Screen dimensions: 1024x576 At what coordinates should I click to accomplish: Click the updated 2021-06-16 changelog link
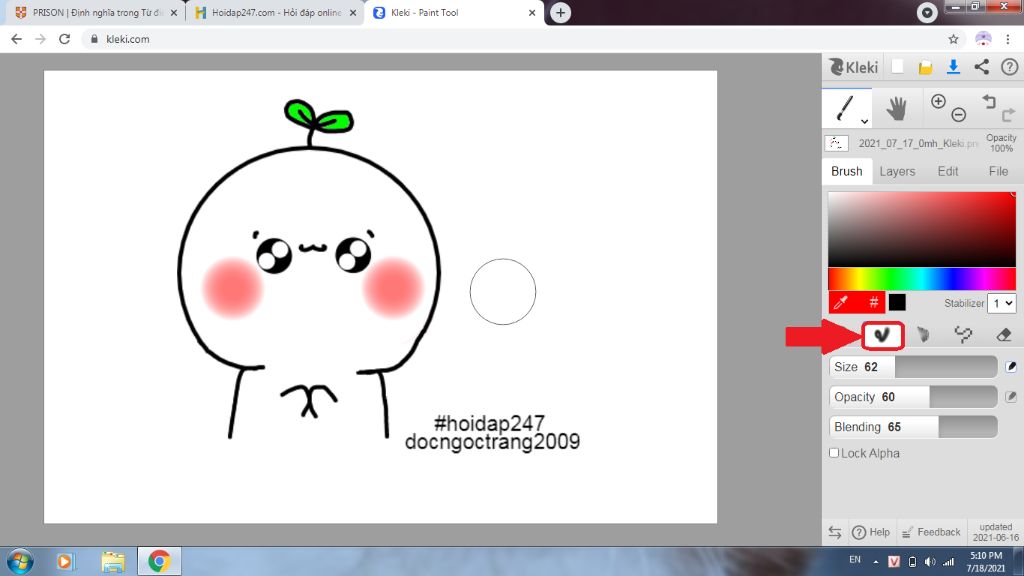tap(995, 532)
